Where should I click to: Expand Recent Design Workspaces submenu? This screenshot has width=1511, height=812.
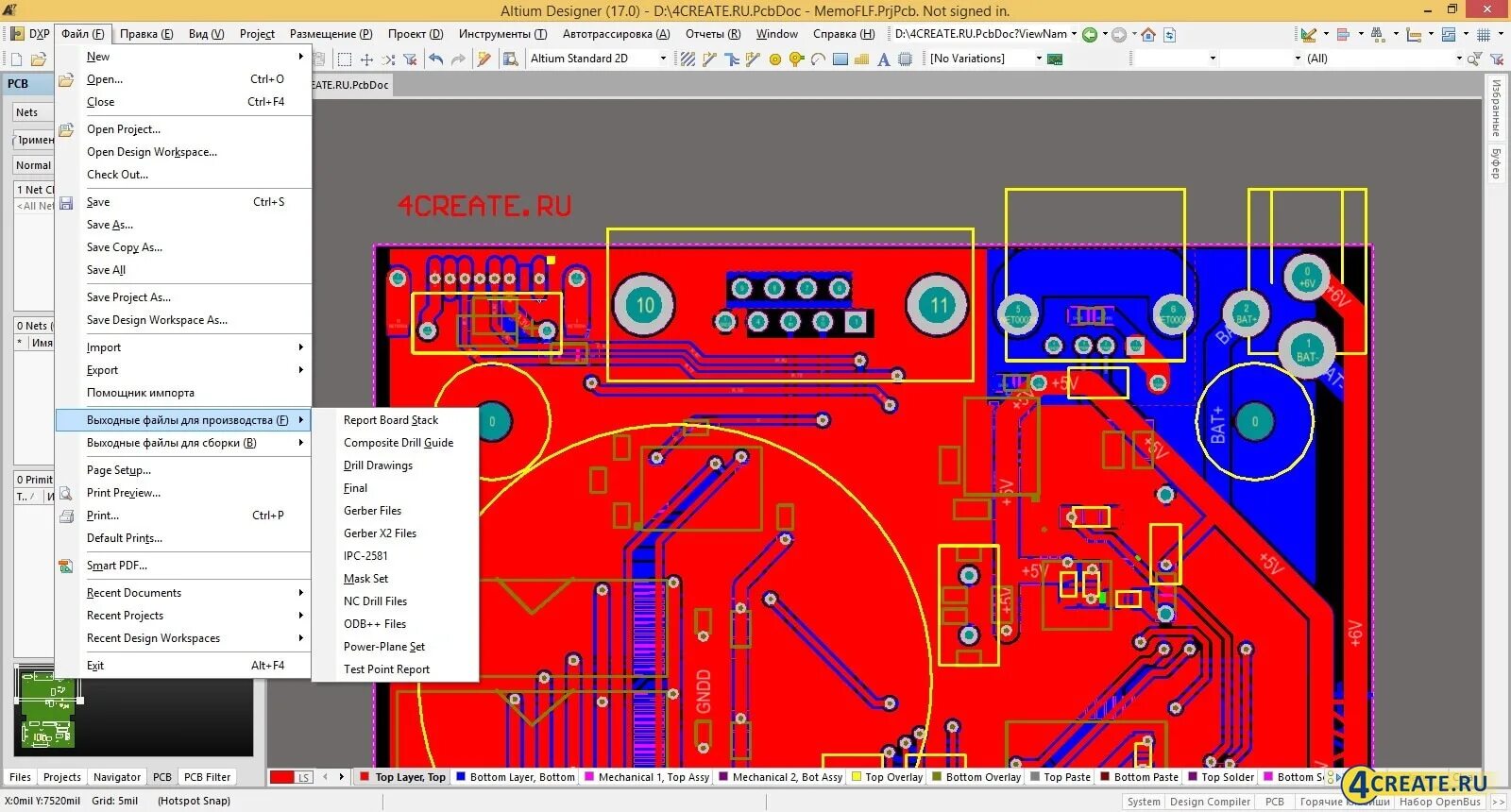point(183,638)
